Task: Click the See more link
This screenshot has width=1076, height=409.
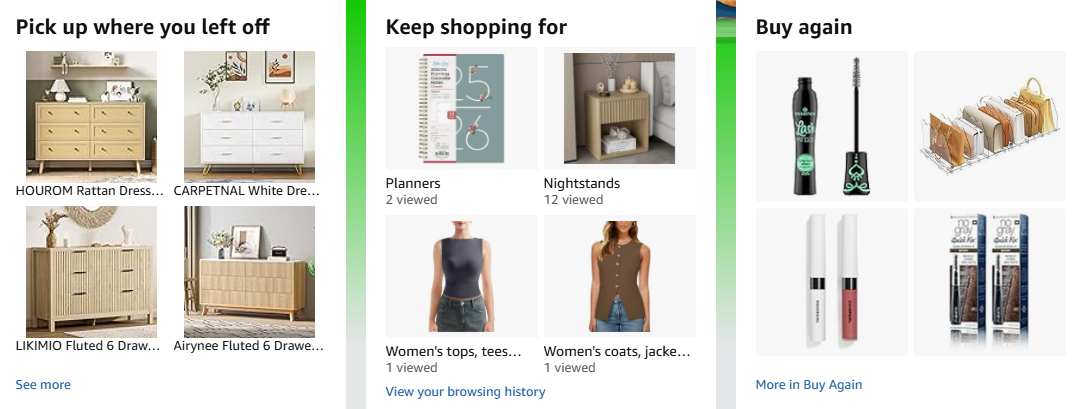Action: [43, 385]
